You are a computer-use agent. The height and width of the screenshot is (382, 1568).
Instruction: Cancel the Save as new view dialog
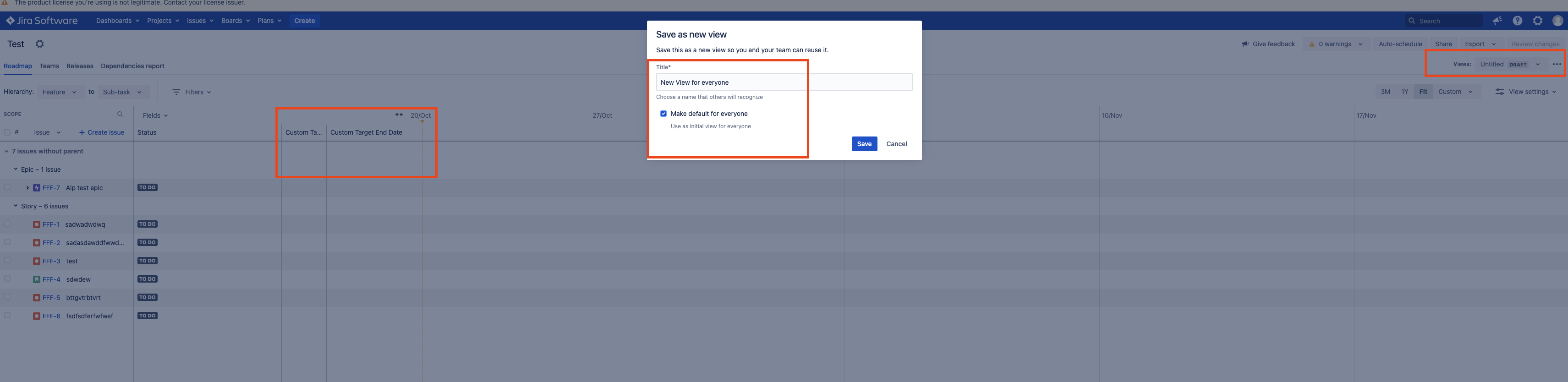click(897, 144)
